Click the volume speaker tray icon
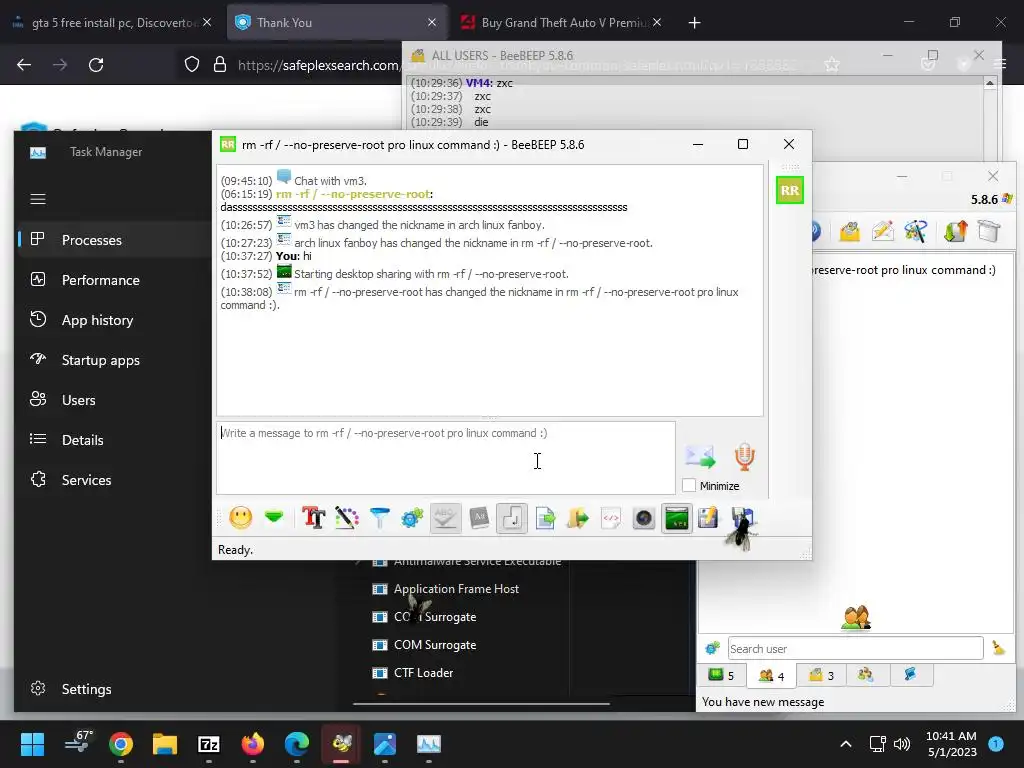Screen dimensions: 1024x768 pos(902,744)
